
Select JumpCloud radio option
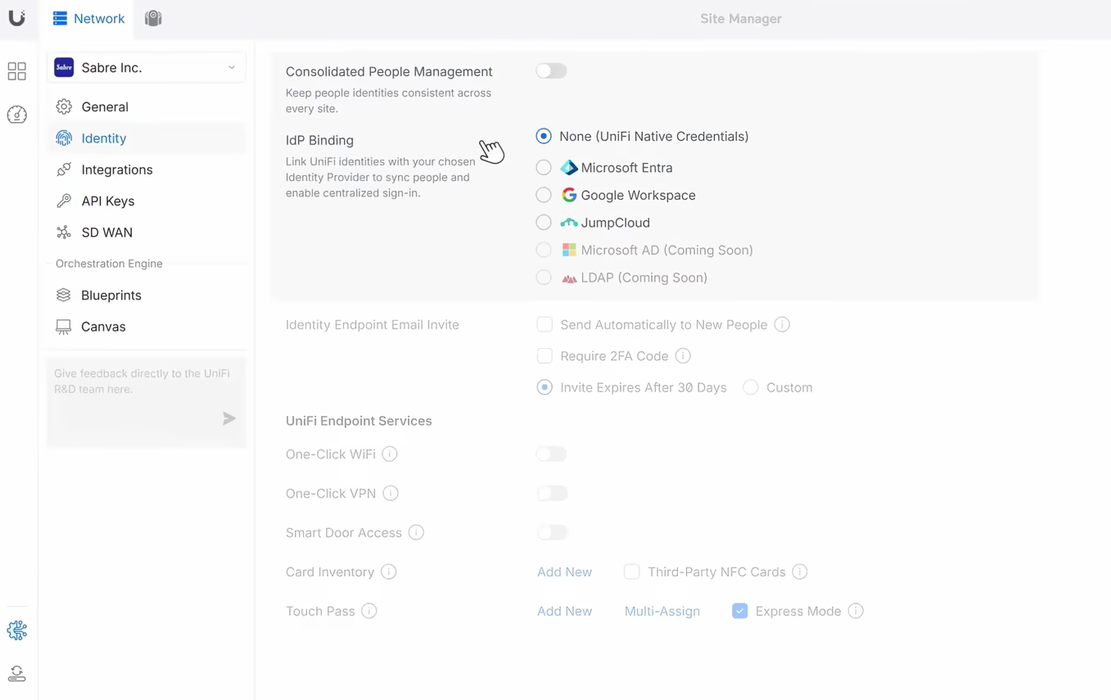543,222
